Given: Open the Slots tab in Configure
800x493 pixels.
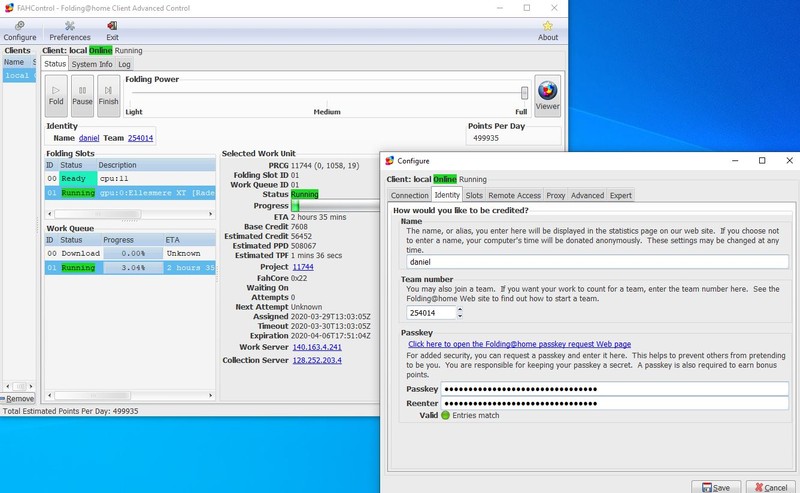Looking at the screenshot, I should point(474,195).
